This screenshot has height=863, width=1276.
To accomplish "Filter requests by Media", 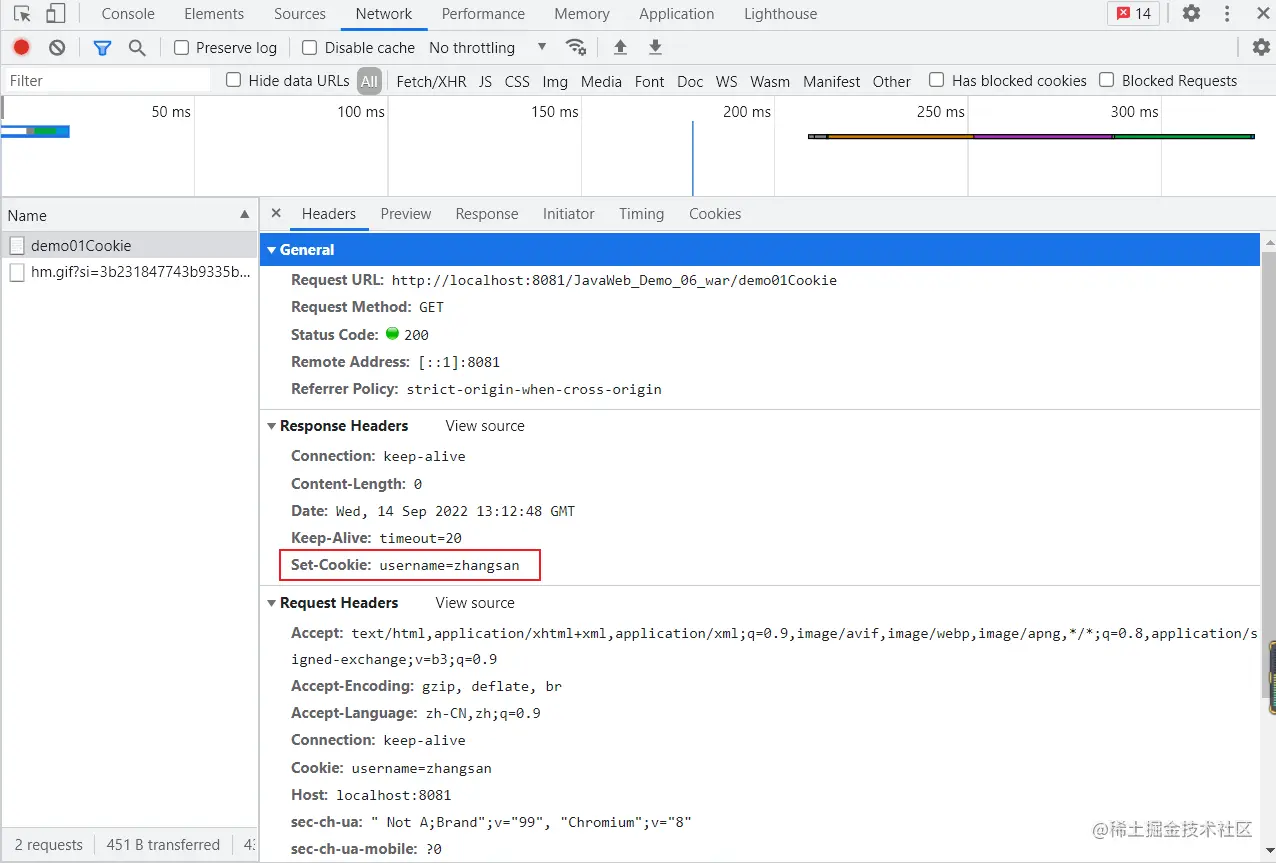I will 601,81.
